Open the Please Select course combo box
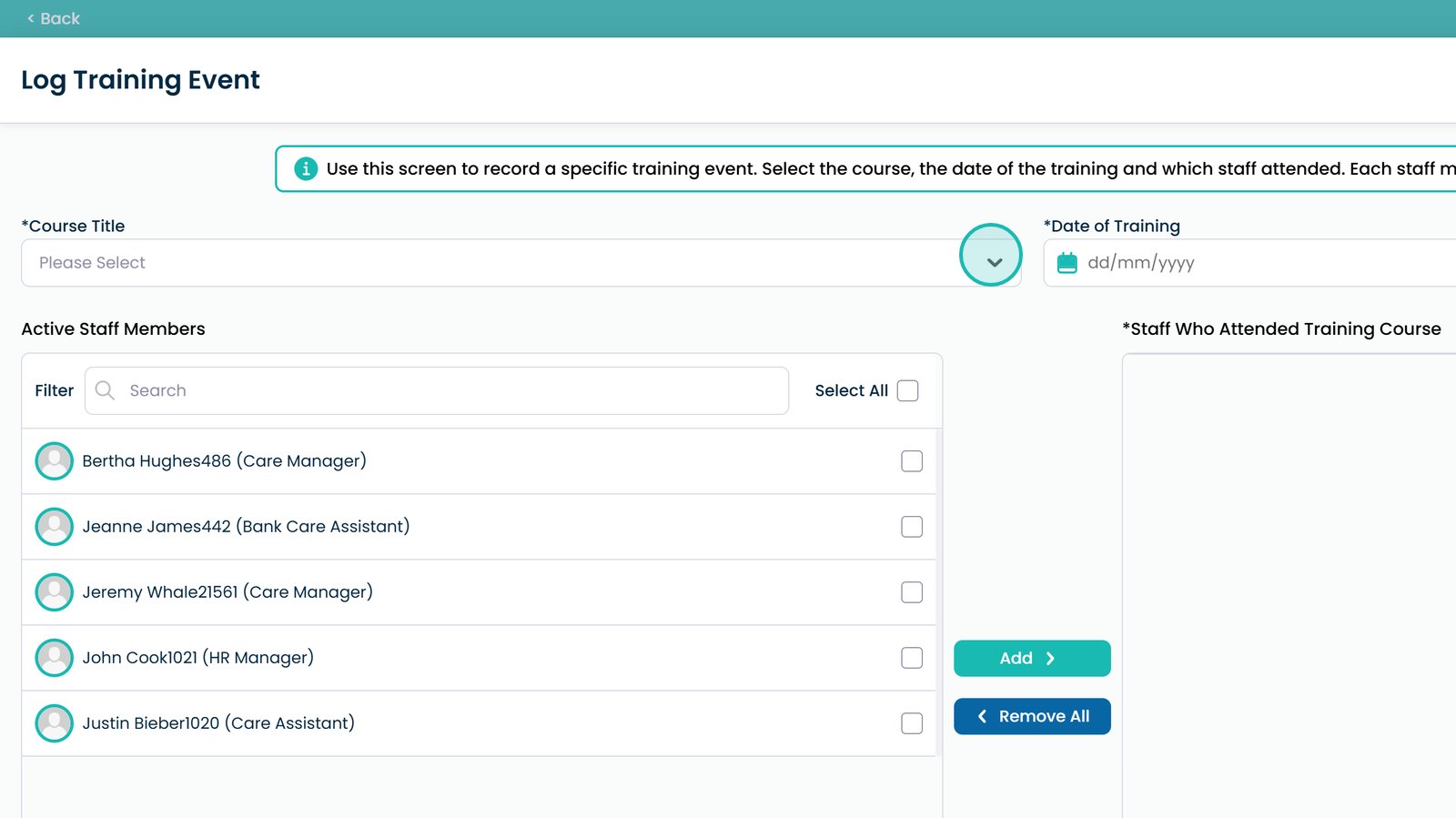The width and height of the screenshot is (1456, 818). 491,263
